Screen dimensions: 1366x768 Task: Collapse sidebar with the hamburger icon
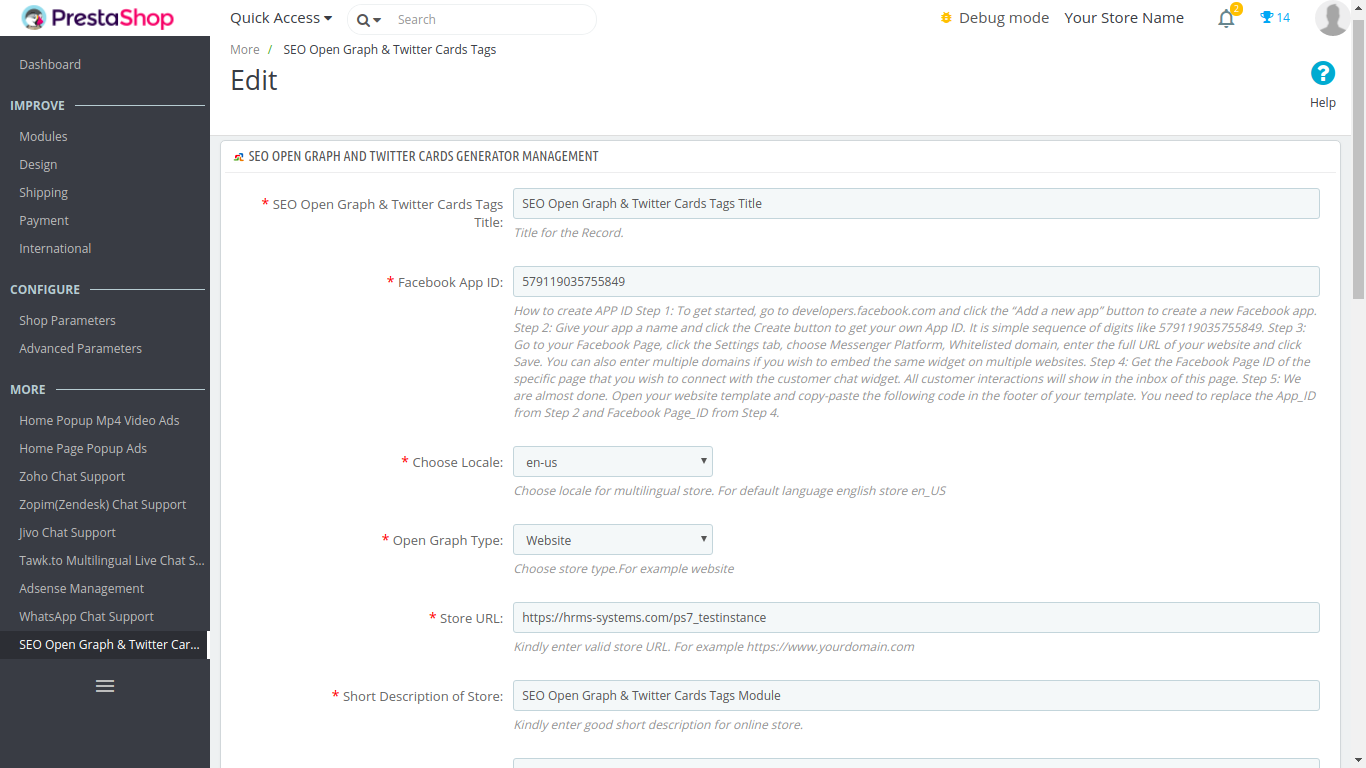click(105, 686)
